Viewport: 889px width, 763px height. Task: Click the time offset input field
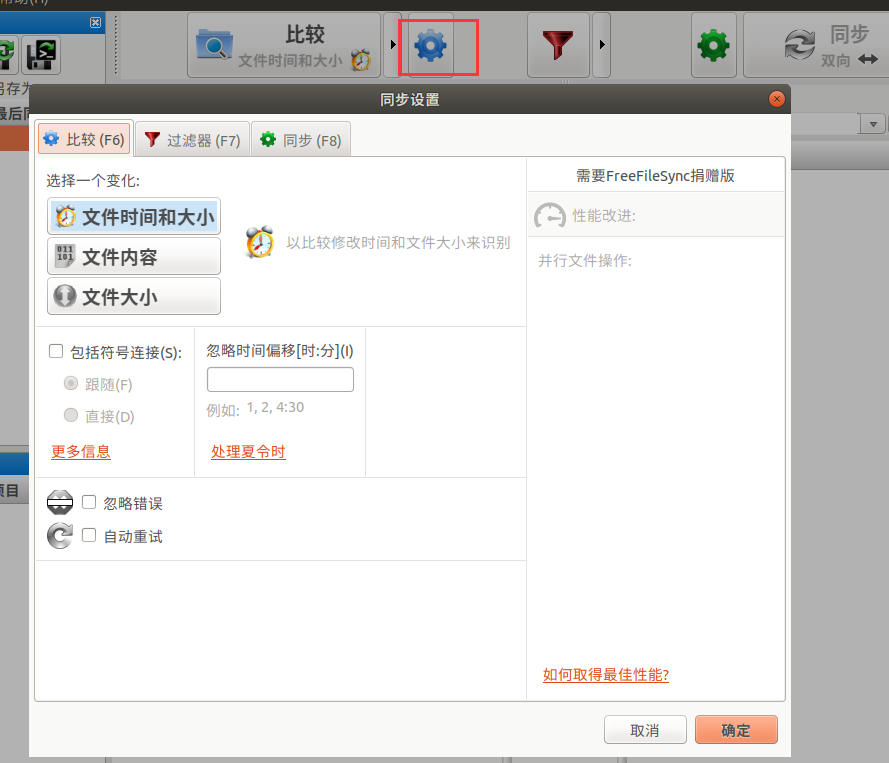click(x=280, y=379)
